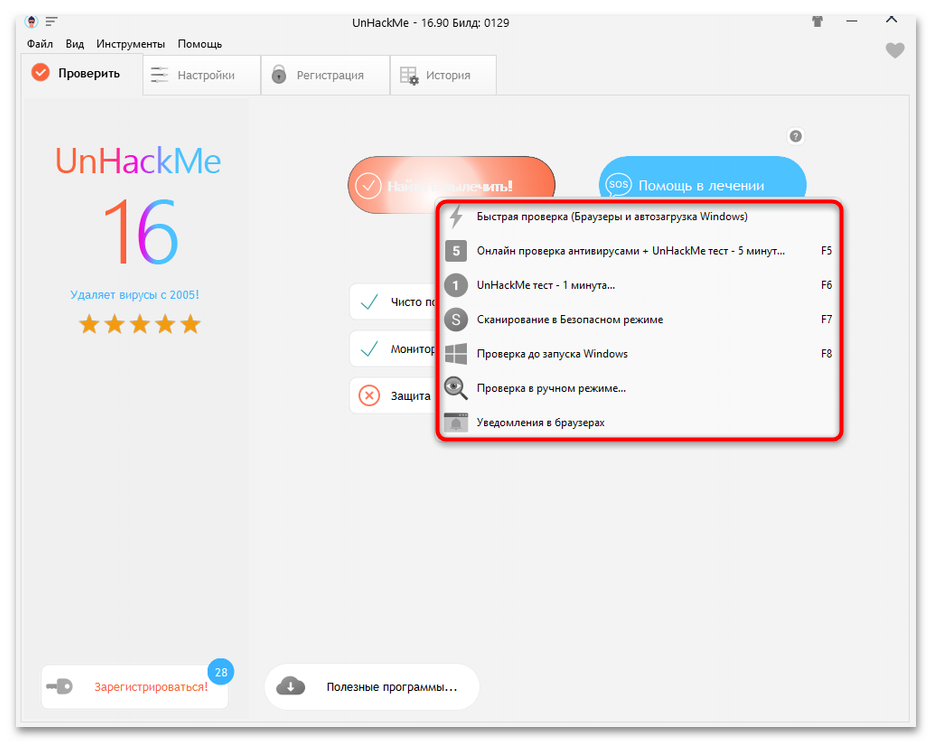Click the question mark help icon
The width and height of the screenshot is (932, 743).
[795, 136]
